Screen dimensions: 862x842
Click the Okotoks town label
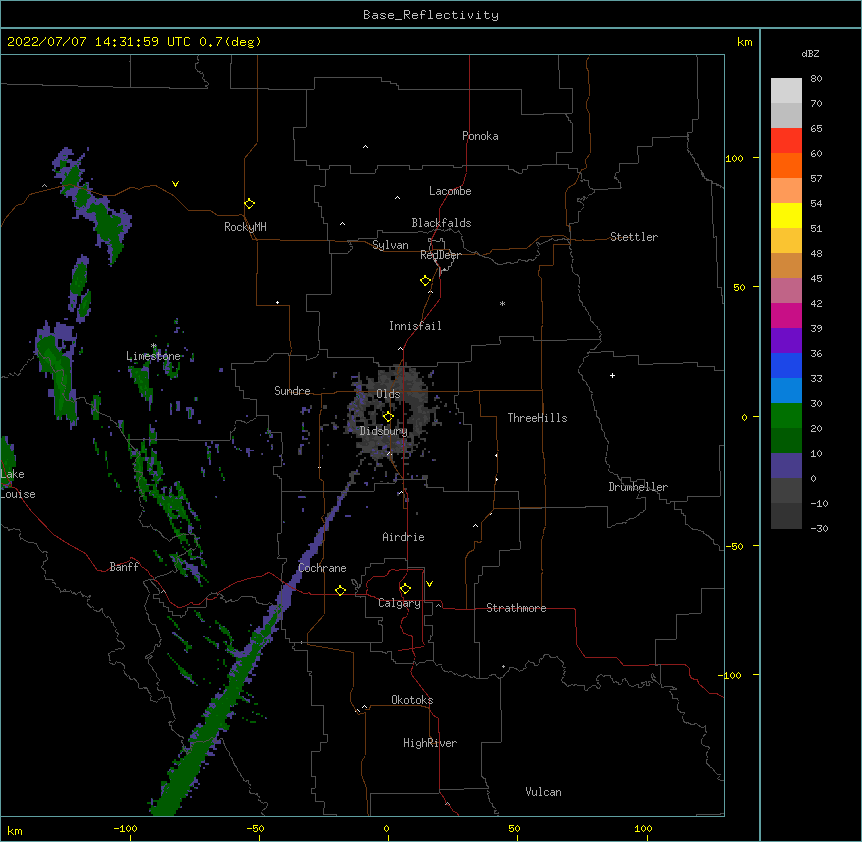[x=412, y=700]
